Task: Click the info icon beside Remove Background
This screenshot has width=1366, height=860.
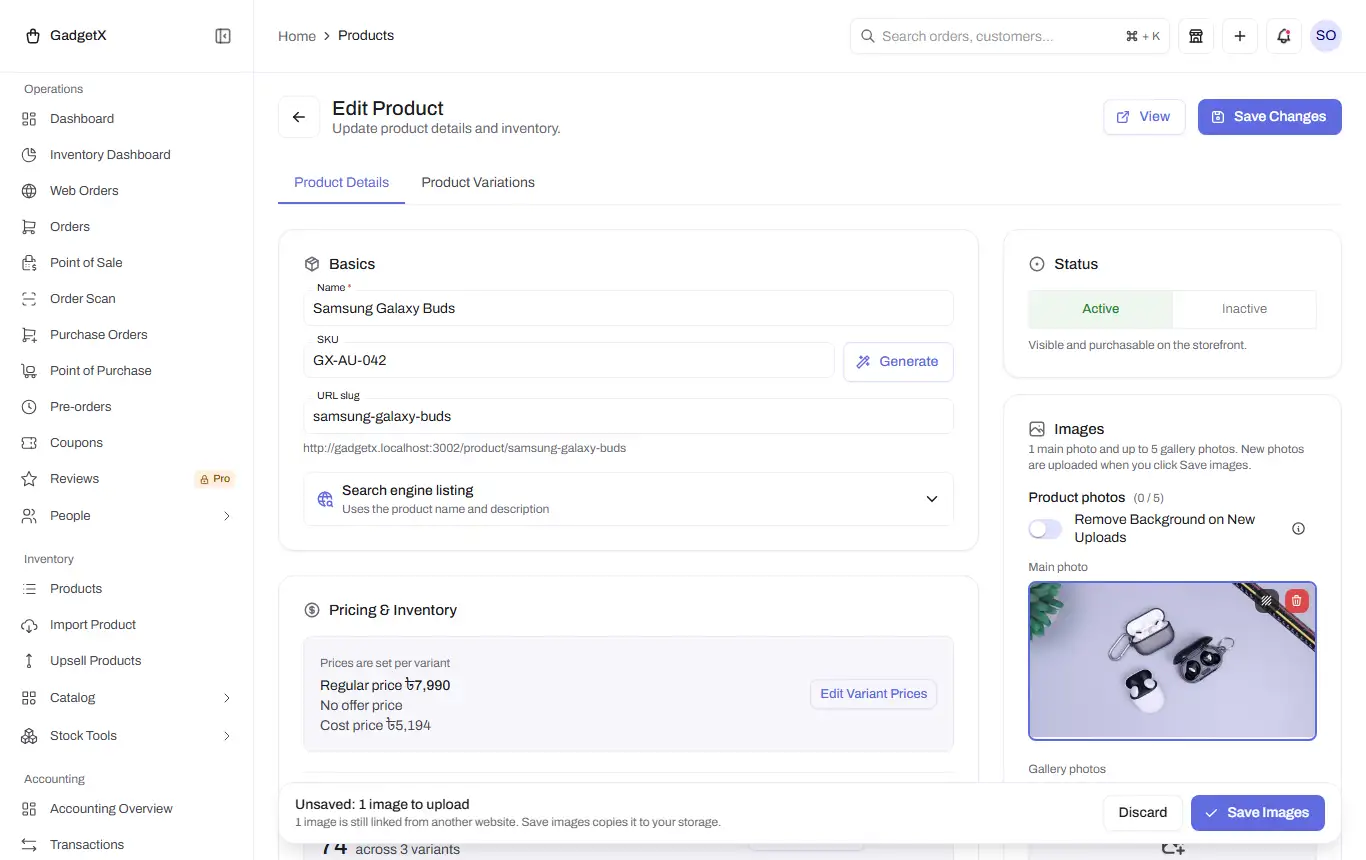Action: pos(1299,529)
